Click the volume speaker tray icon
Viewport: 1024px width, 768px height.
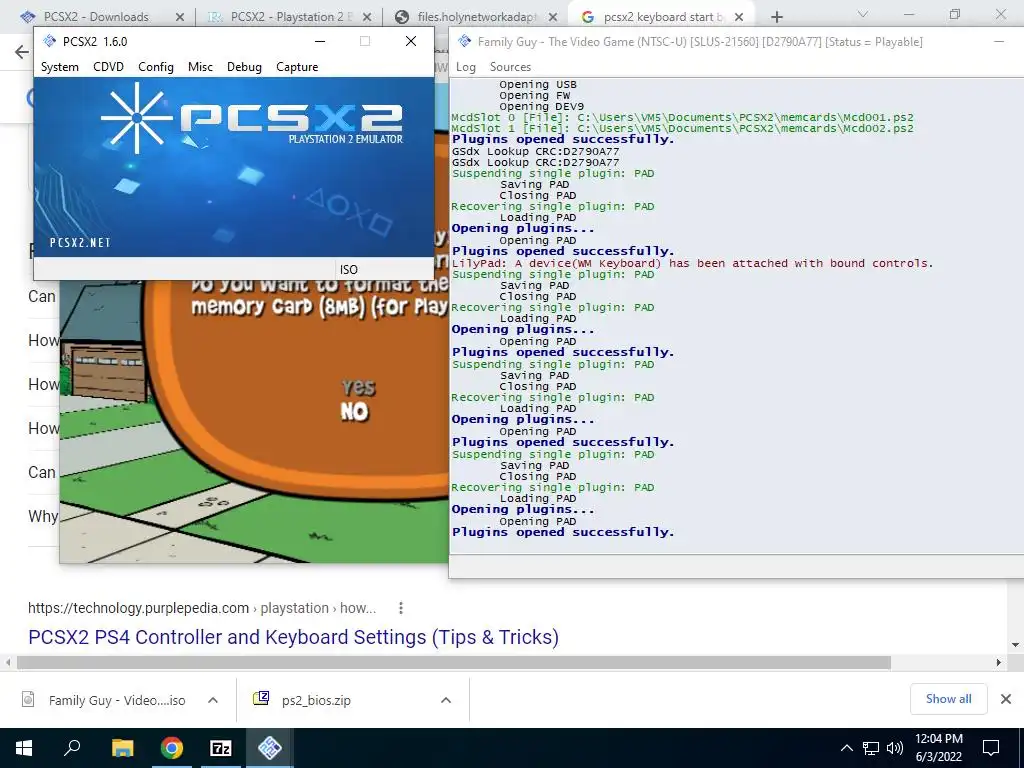click(x=895, y=748)
